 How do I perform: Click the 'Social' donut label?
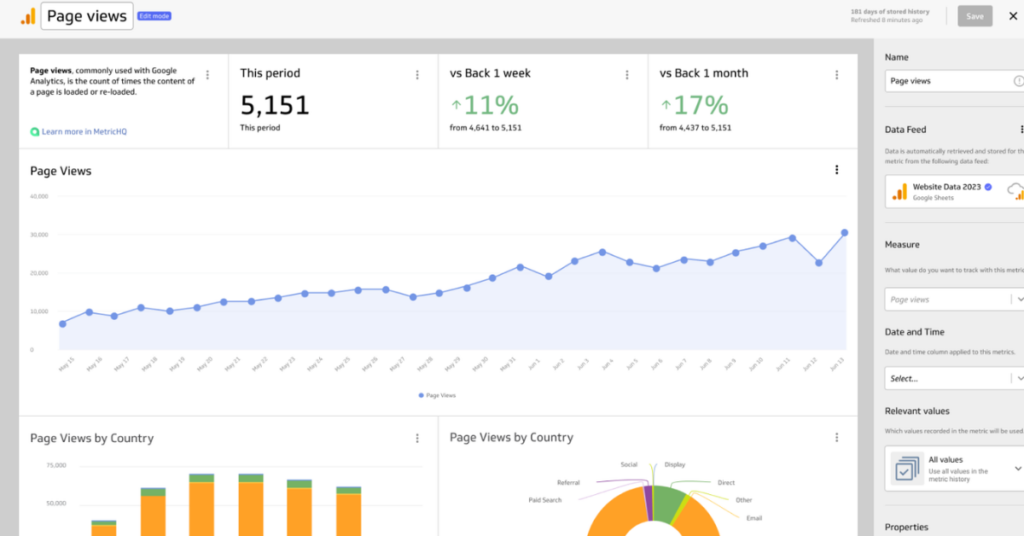(629, 465)
